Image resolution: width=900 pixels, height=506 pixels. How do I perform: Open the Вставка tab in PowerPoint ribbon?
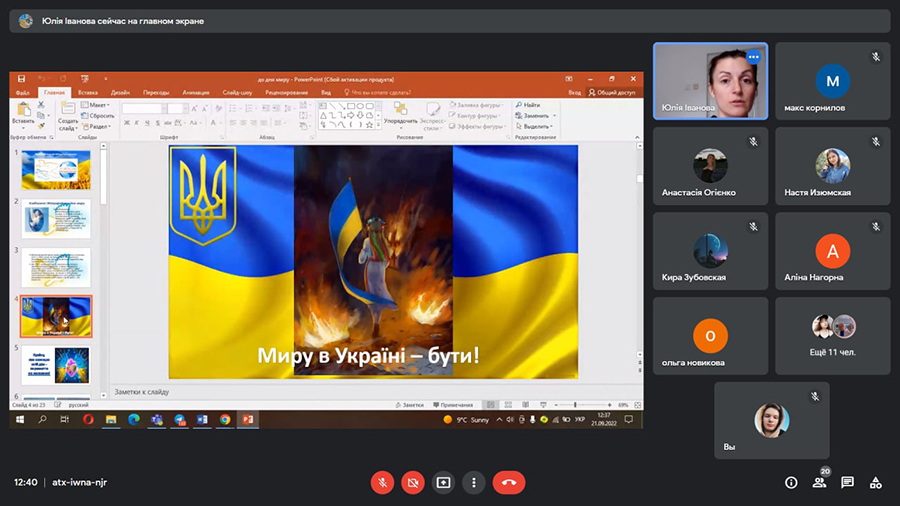(88, 92)
